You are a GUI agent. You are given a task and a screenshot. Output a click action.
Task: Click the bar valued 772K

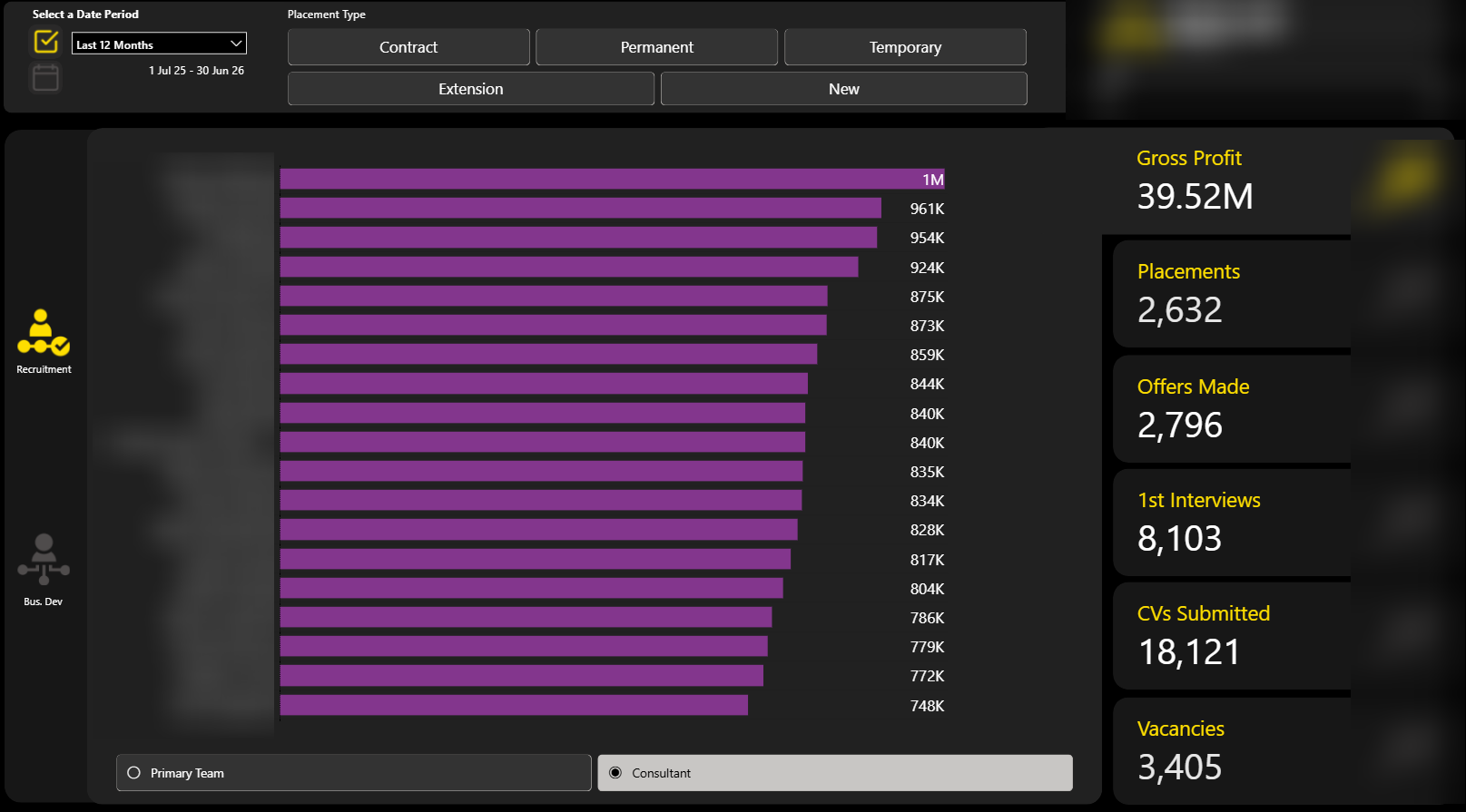pos(521,676)
